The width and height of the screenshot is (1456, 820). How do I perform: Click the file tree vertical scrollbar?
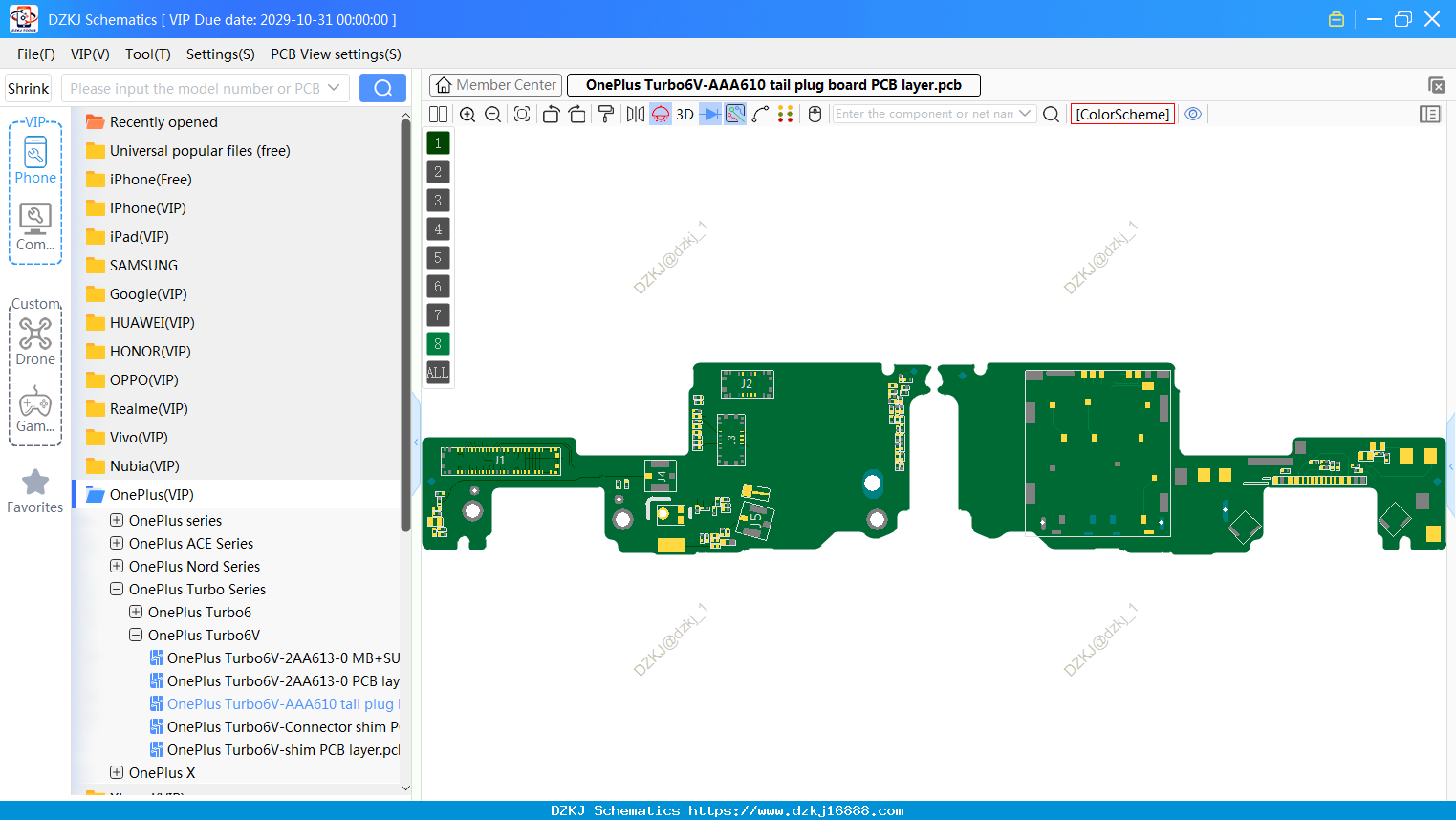[x=405, y=325]
